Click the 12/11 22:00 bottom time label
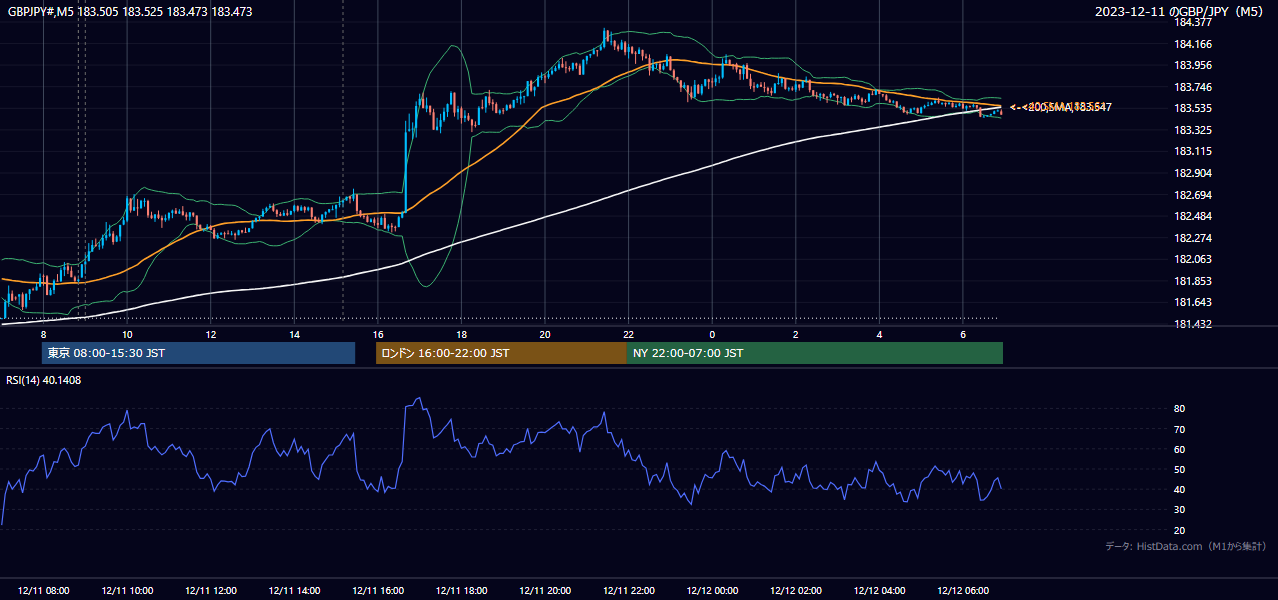 click(628, 591)
